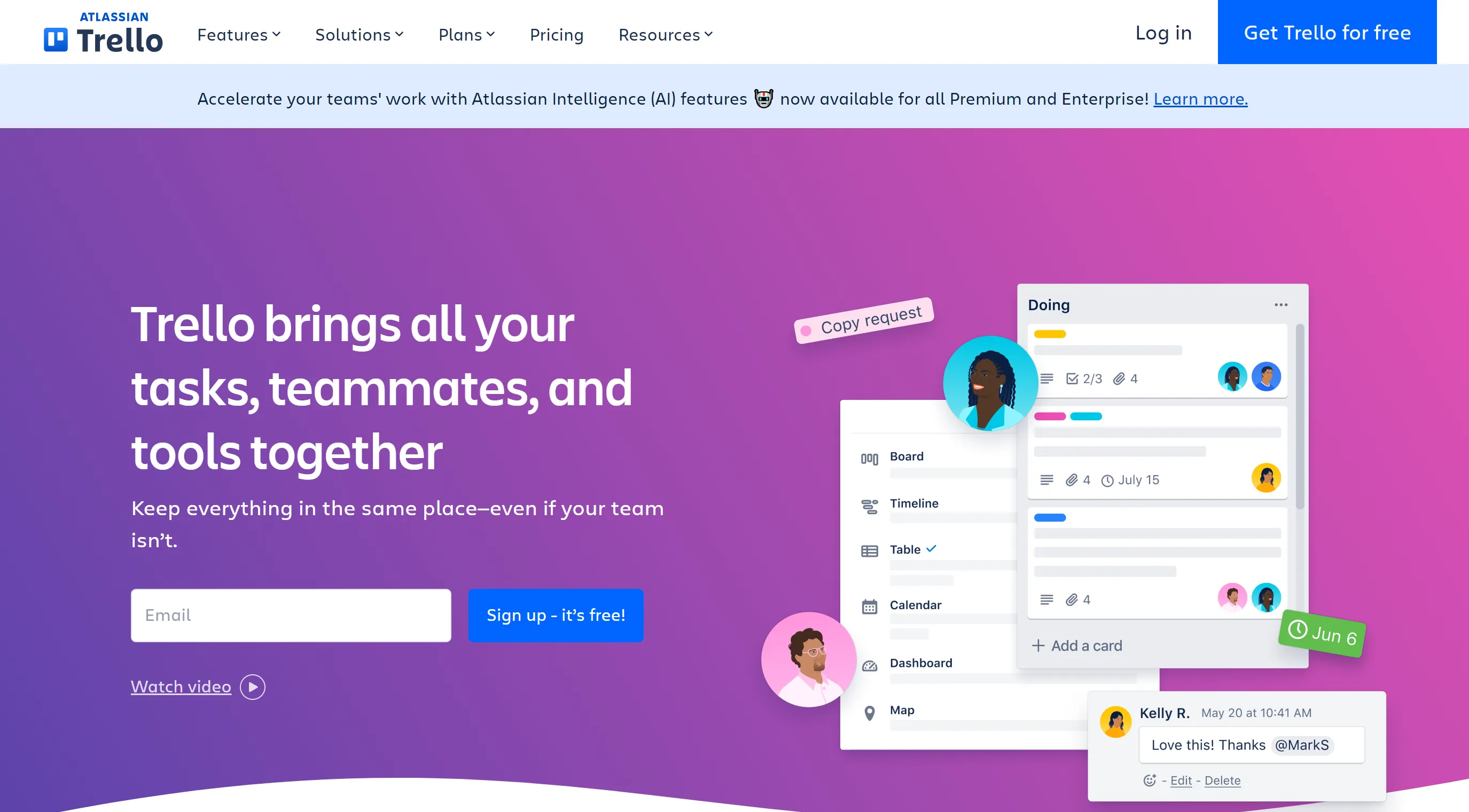Select the Calendar view icon
1469x812 pixels.
click(x=870, y=605)
